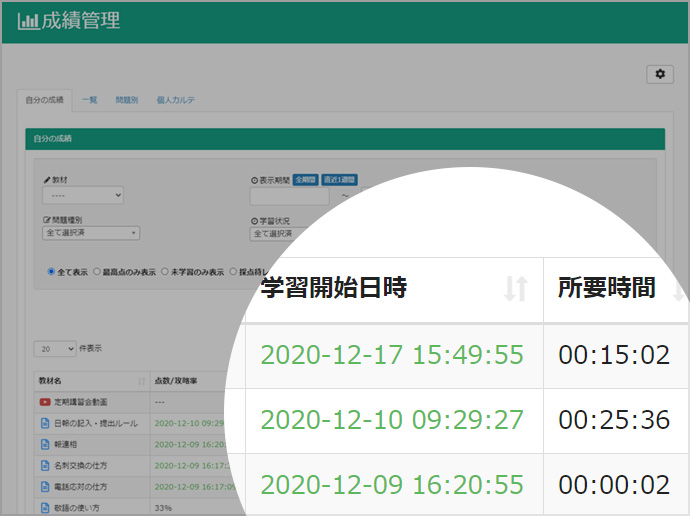Image resolution: width=690 pixels, height=516 pixels.
Task: Click the document icon beside 名刺交換の仕方
Action: point(43,465)
